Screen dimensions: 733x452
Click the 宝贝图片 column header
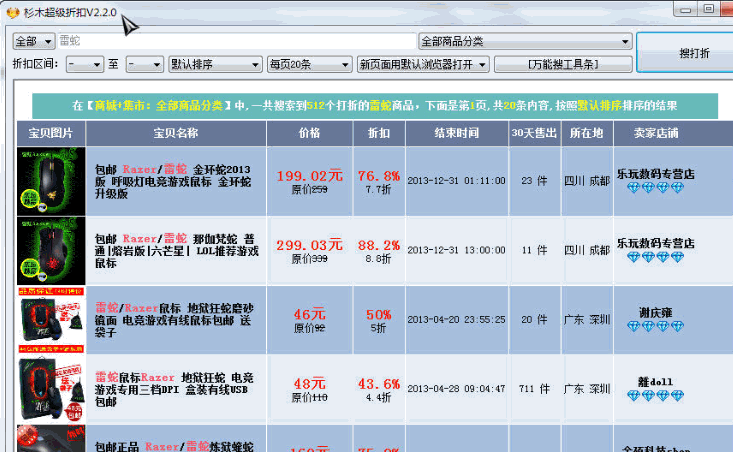click(51, 133)
